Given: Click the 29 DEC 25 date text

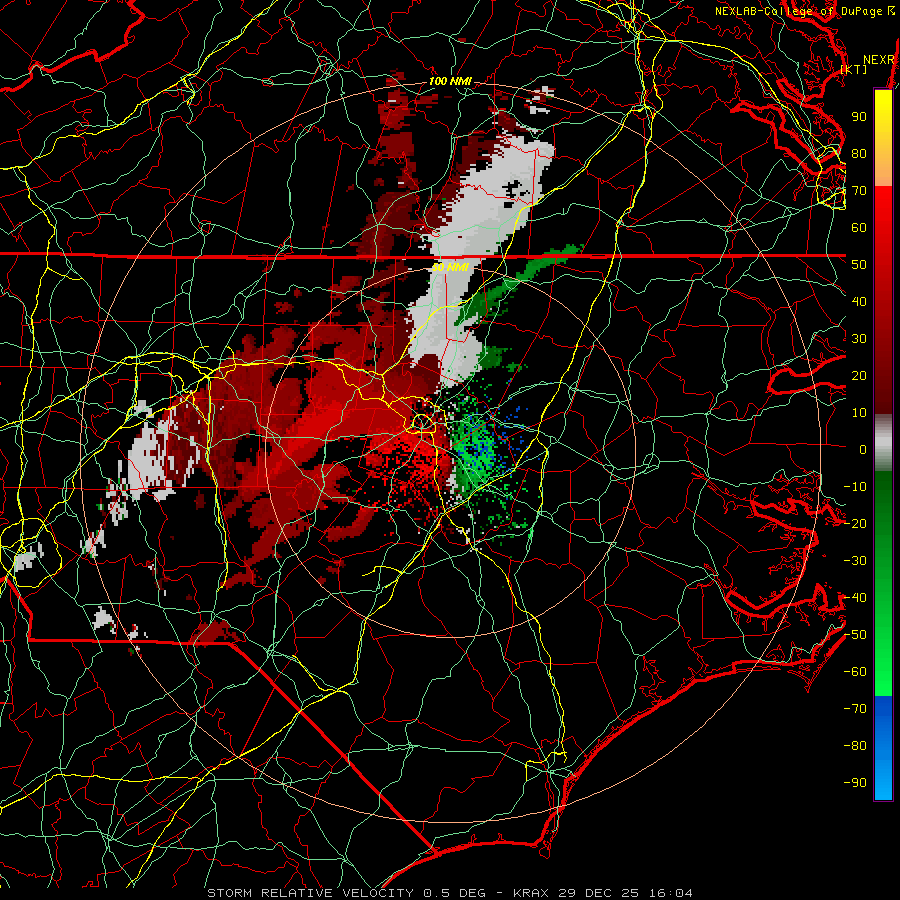Looking at the screenshot, I should tap(598, 893).
